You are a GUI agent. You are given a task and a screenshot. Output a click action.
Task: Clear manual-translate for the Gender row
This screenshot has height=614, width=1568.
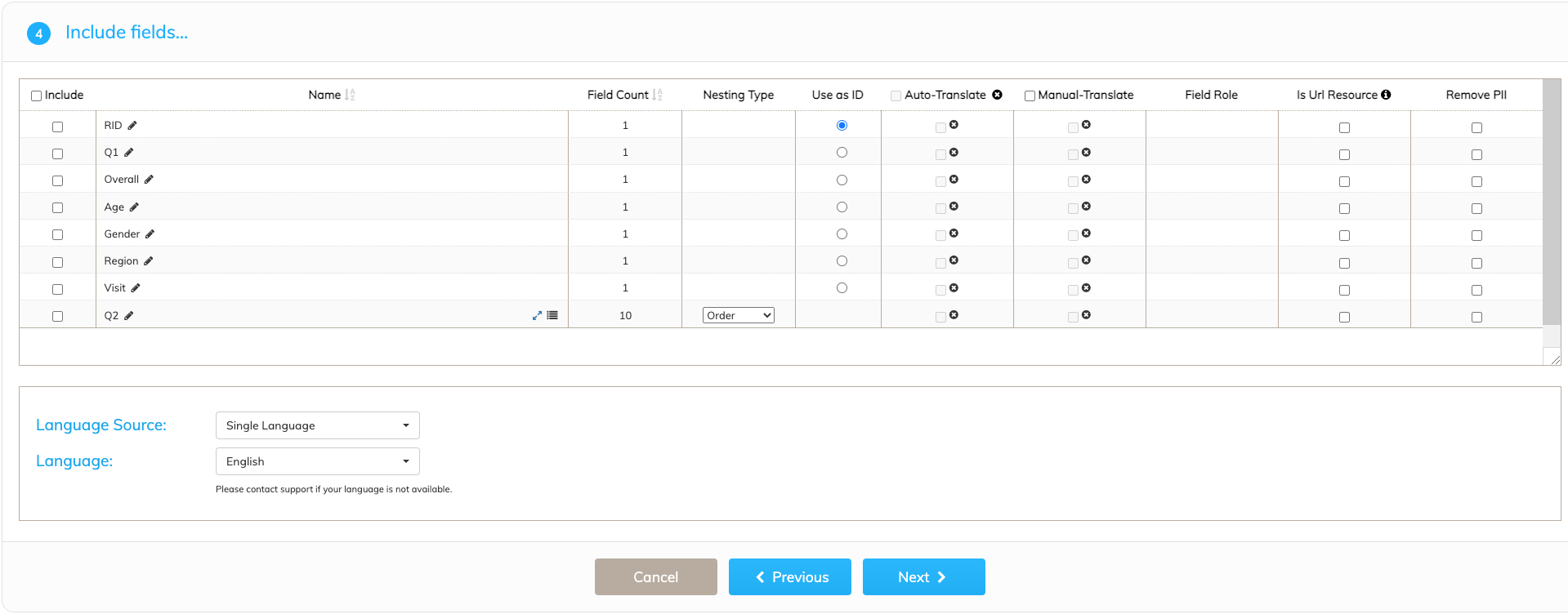click(x=1086, y=234)
